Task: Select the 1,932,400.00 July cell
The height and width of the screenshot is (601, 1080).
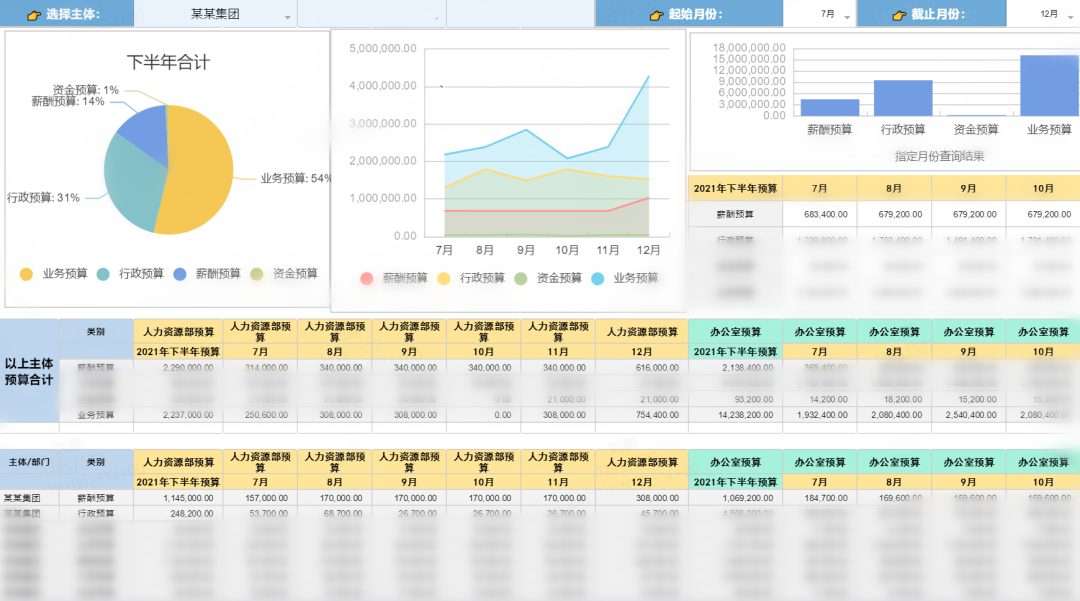Action: [820, 415]
